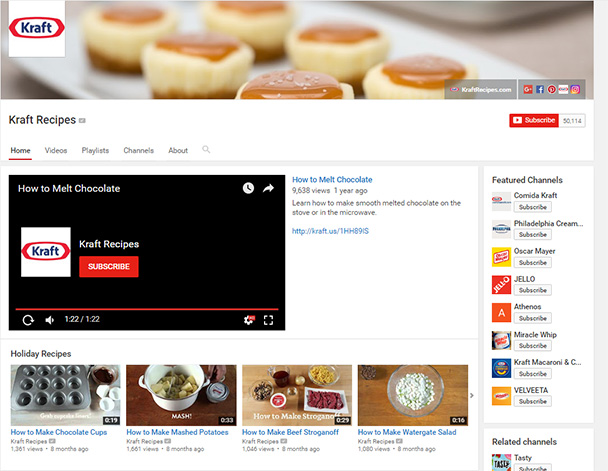This screenshot has width=608, height=471.
Task: Share the video with the arrow icon
Action: pyautogui.click(x=268, y=188)
